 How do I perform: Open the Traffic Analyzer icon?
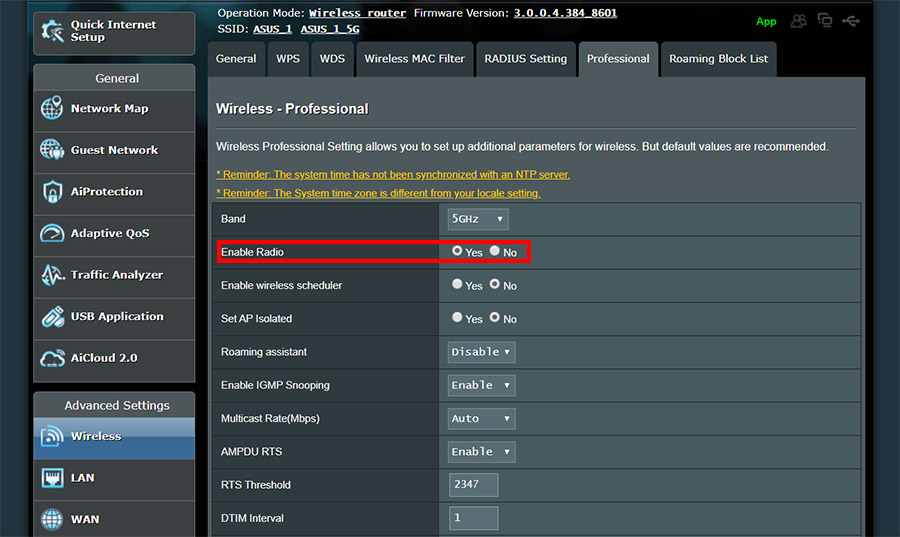(52, 275)
